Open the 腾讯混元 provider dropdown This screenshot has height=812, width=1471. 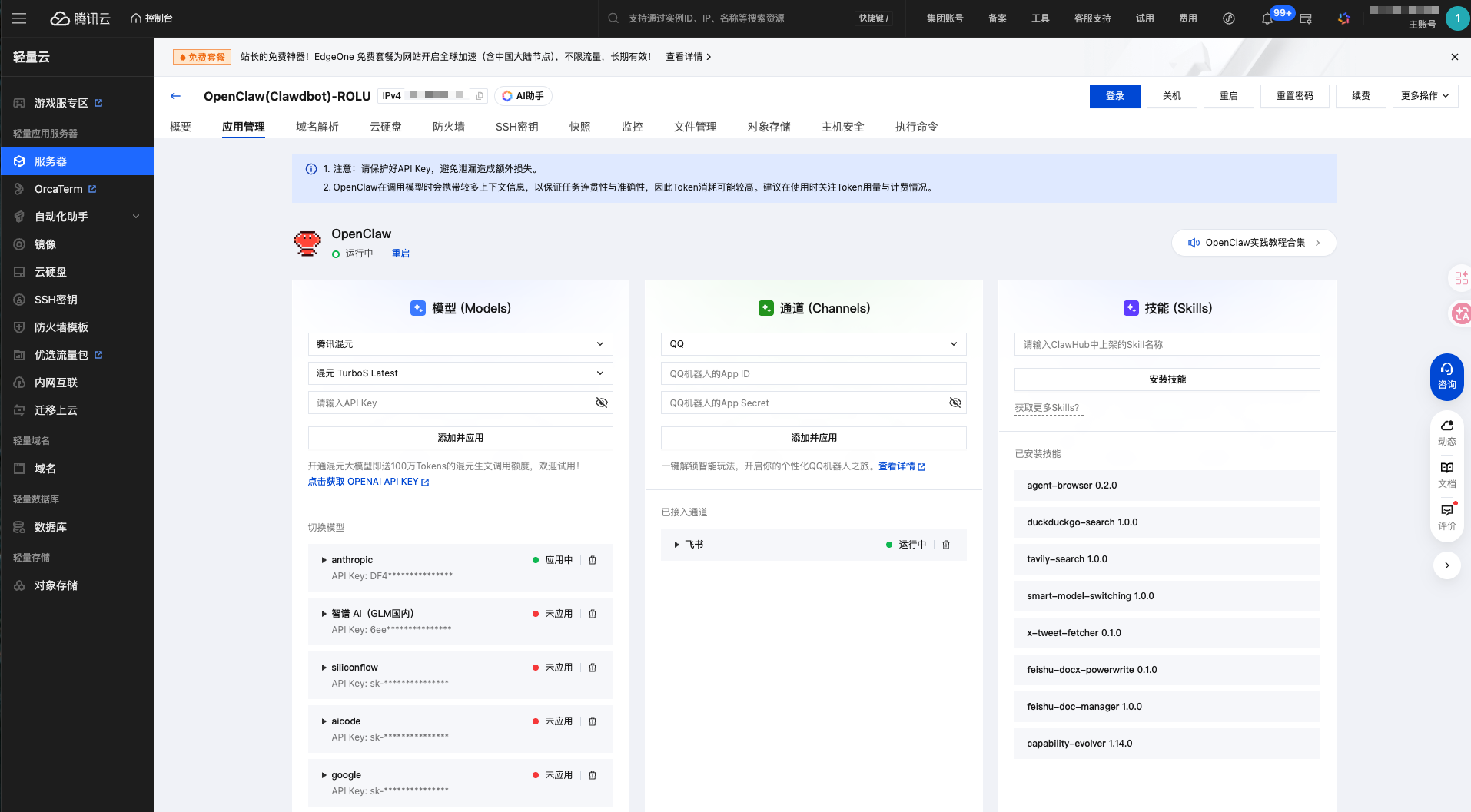(x=460, y=344)
